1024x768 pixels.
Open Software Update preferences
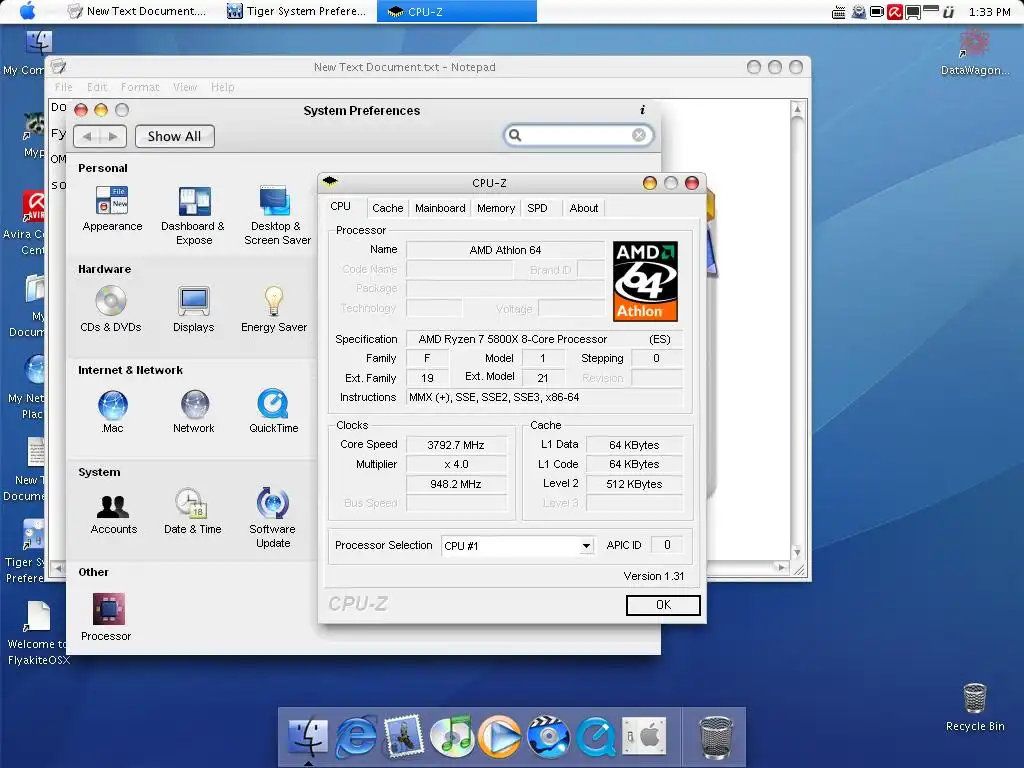click(273, 518)
